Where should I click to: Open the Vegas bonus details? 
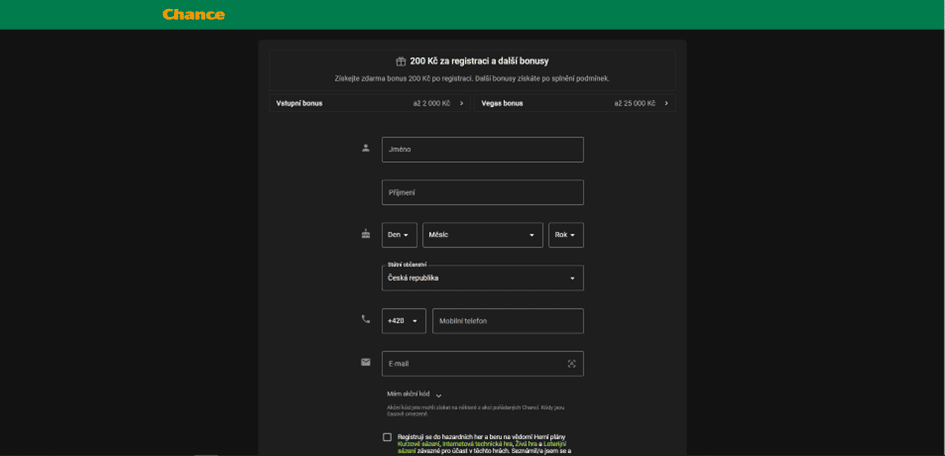tap(575, 103)
